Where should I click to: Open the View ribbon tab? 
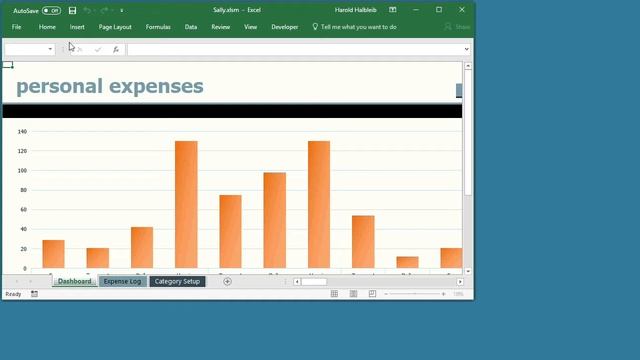250,27
